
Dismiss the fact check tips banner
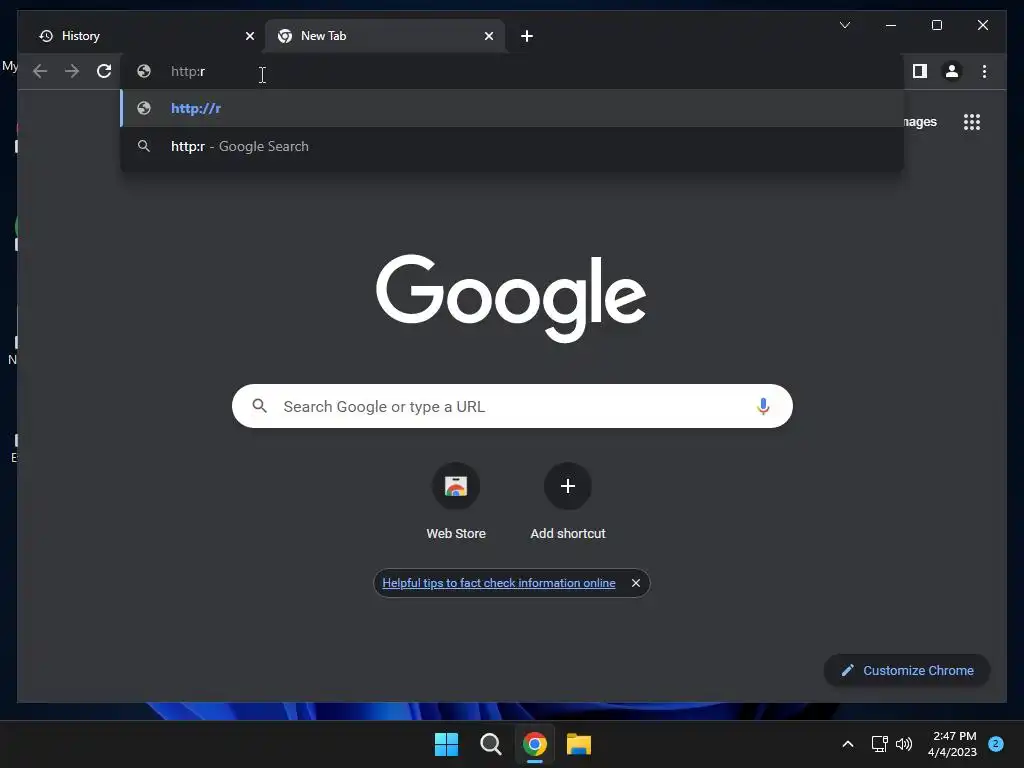point(635,583)
